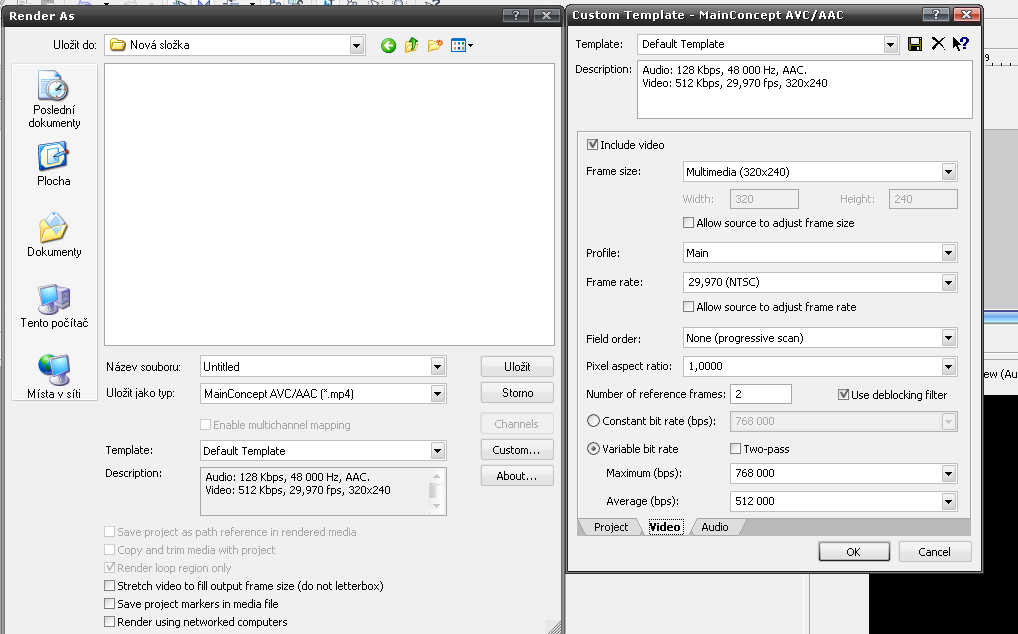
Task: Open Dokumenty folder location
Action: 54,236
